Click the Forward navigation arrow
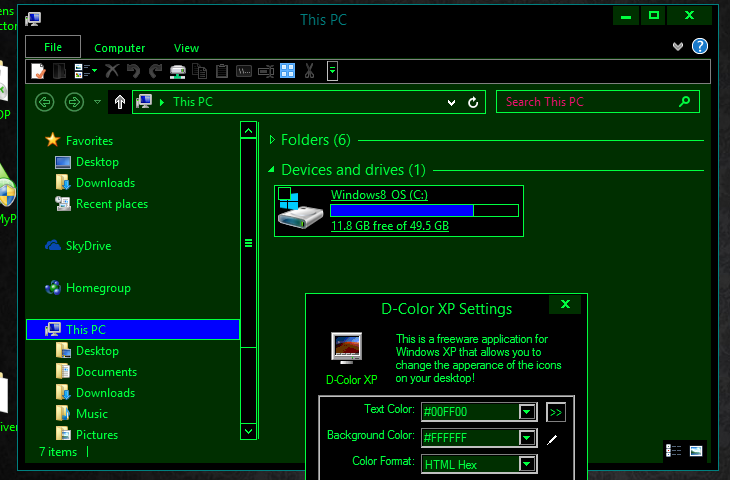The image size is (730, 480). (74, 102)
